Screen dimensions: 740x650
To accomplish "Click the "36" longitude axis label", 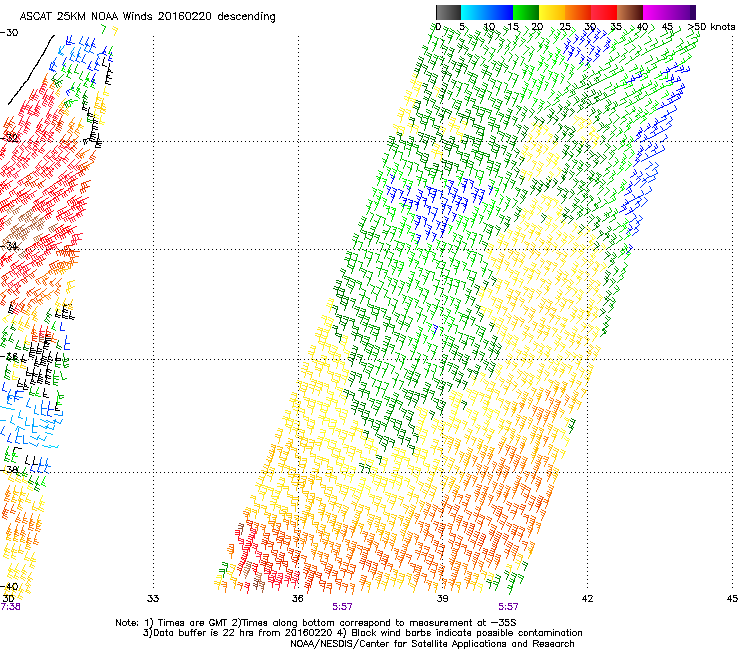I will pyautogui.click(x=297, y=599).
